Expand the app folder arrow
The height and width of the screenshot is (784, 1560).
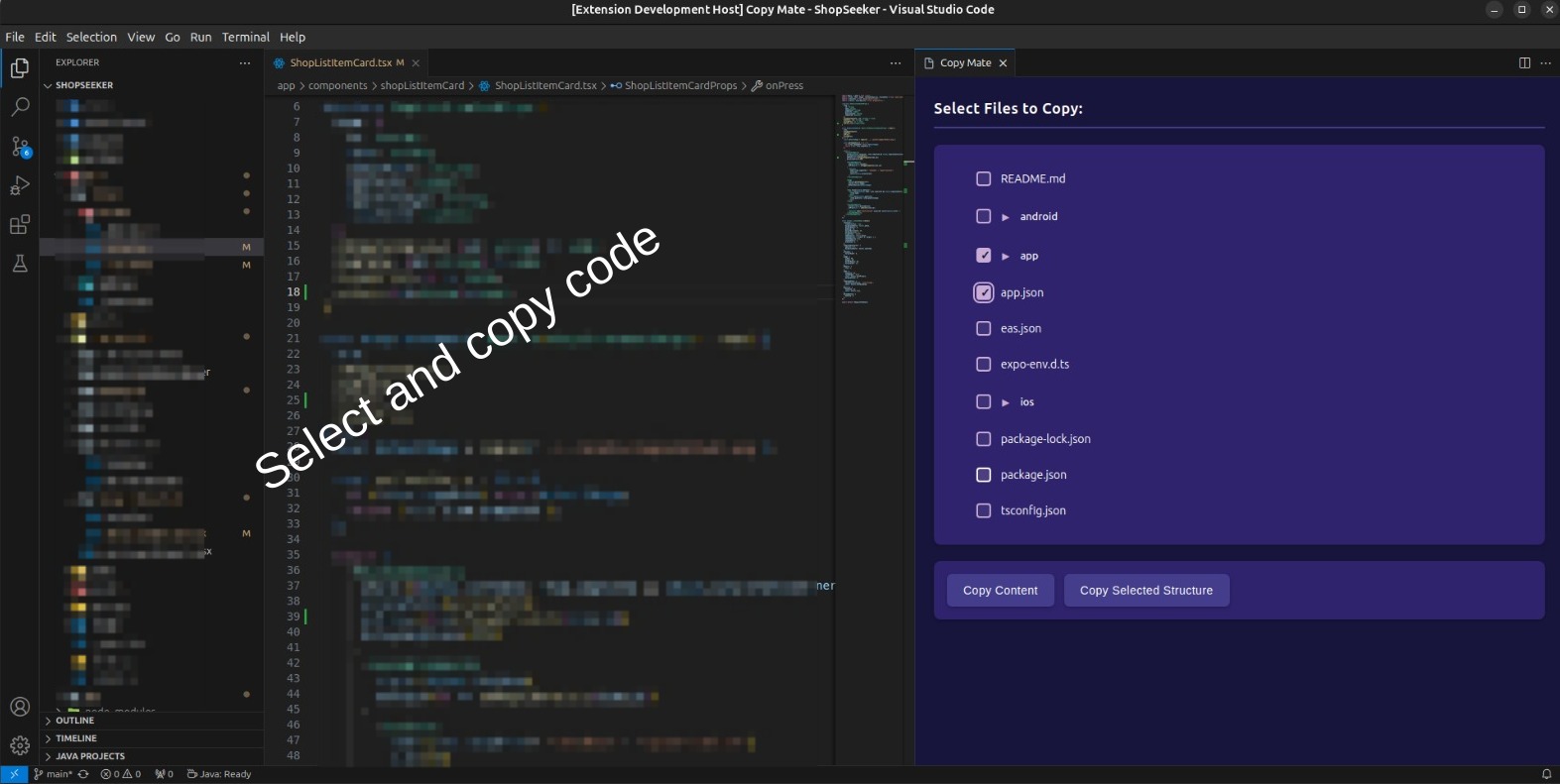pos(1006,256)
